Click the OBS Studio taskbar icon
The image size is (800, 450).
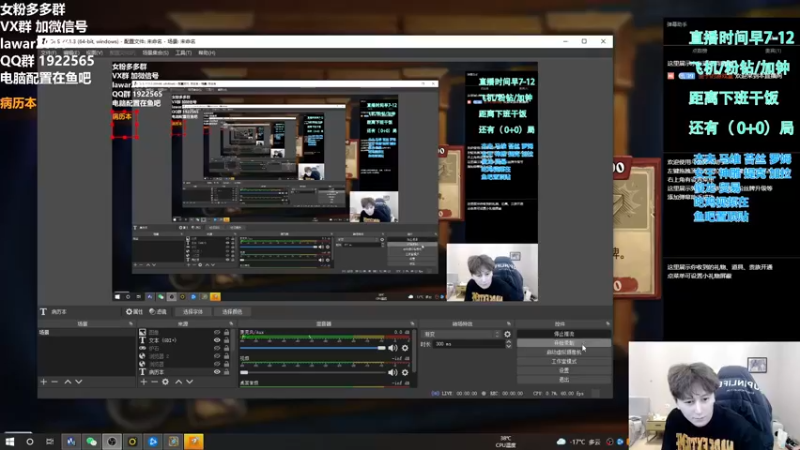(x=112, y=441)
